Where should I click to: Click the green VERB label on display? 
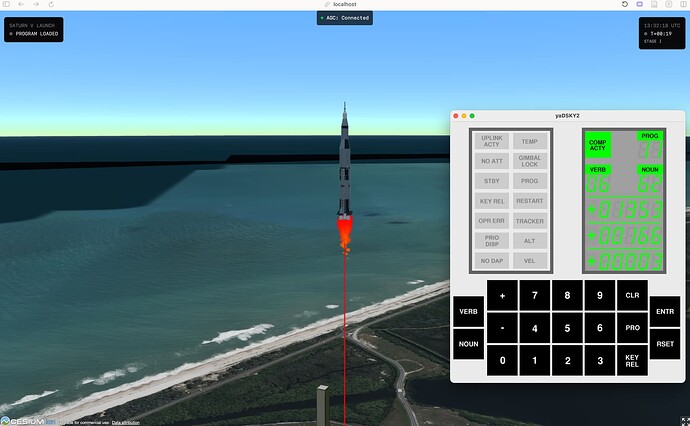(x=598, y=169)
